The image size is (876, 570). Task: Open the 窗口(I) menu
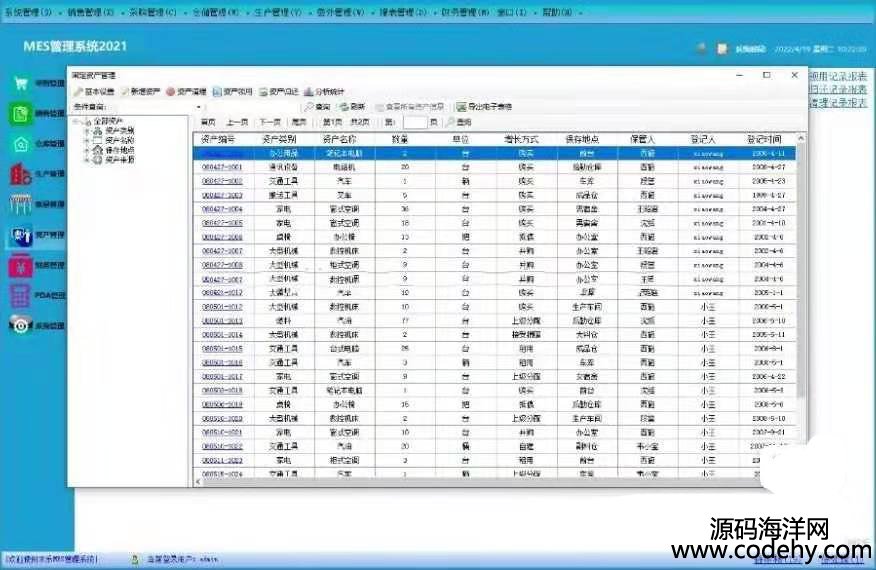pos(512,12)
